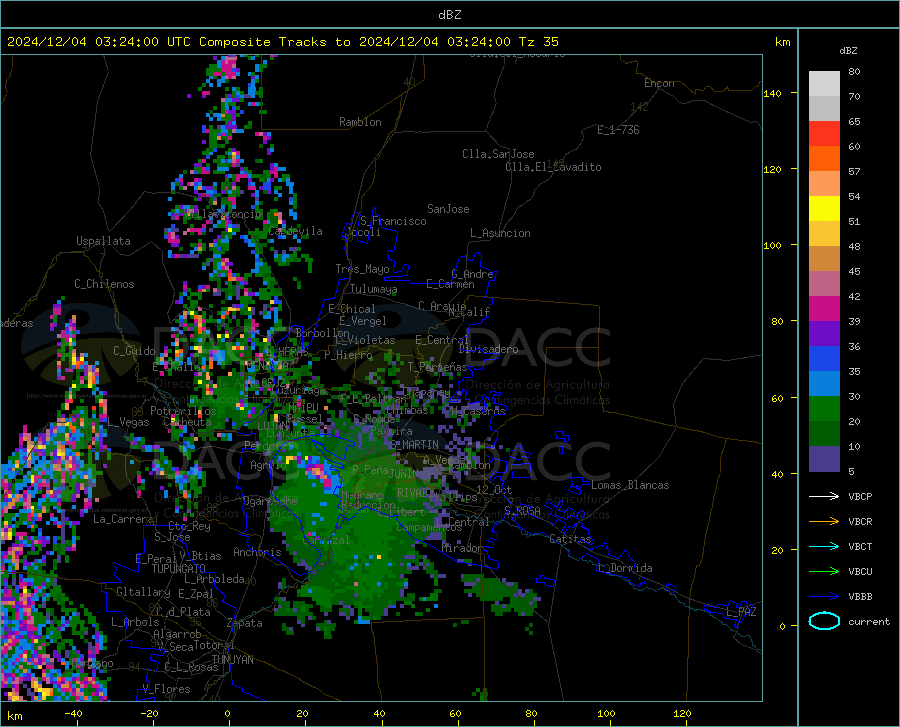Click the C_Chilenos map label
The height and width of the screenshot is (727, 900).
tap(104, 284)
